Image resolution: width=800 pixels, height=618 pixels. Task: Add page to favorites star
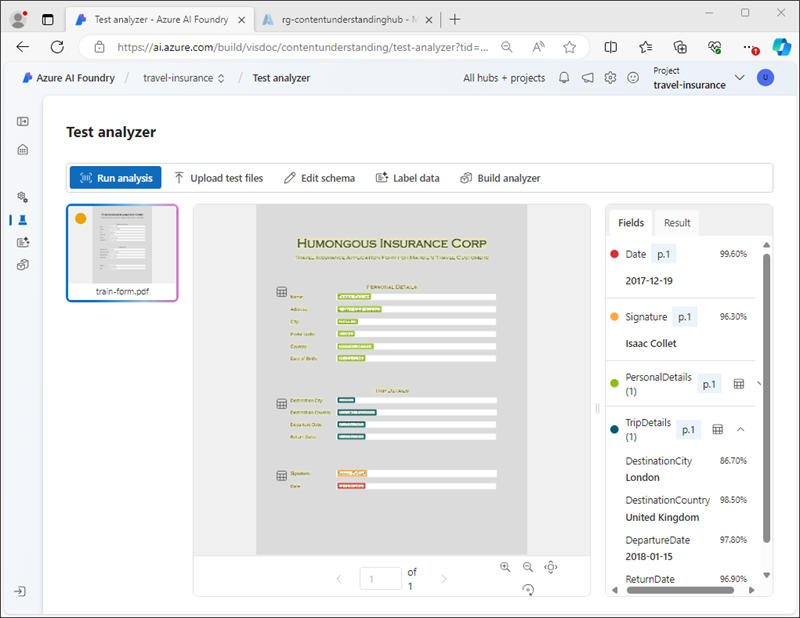[x=569, y=47]
